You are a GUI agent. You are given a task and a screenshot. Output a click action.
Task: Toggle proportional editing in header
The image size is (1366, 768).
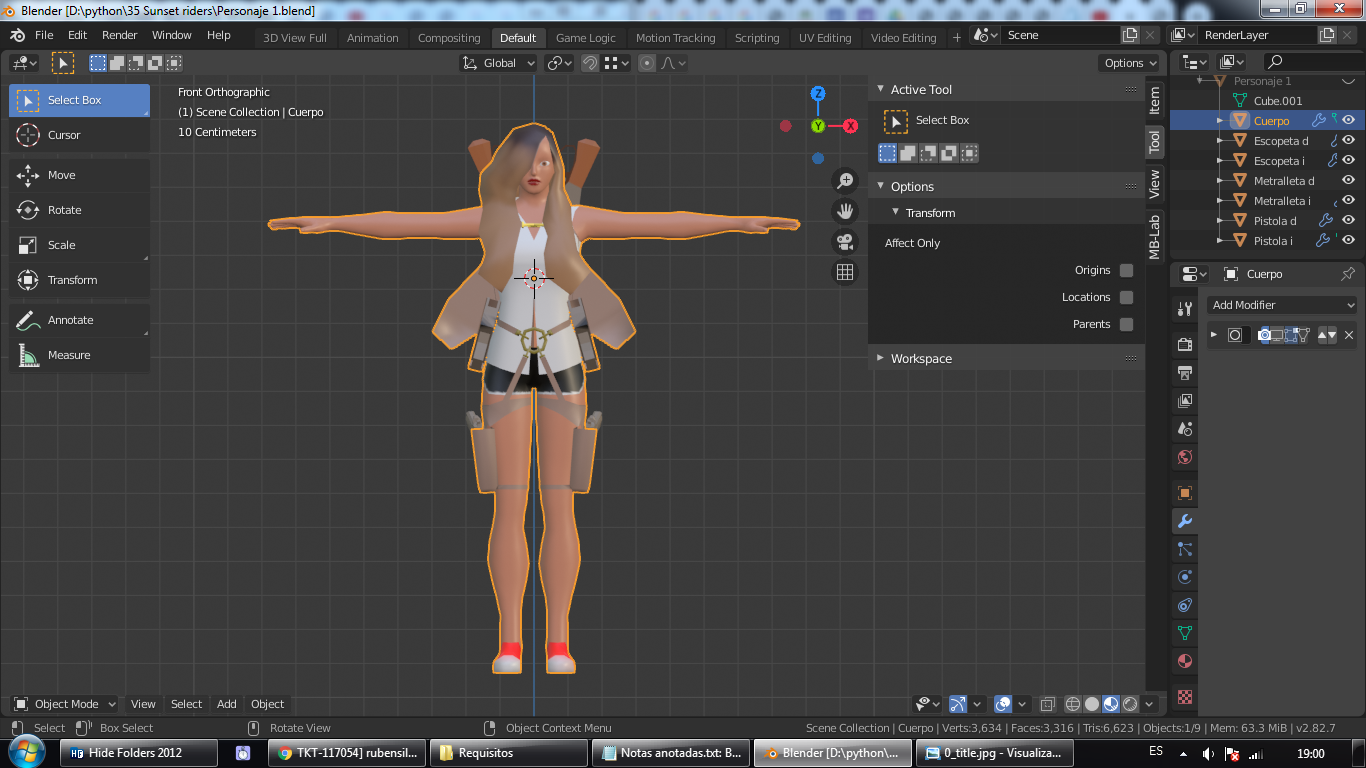coord(647,63)
